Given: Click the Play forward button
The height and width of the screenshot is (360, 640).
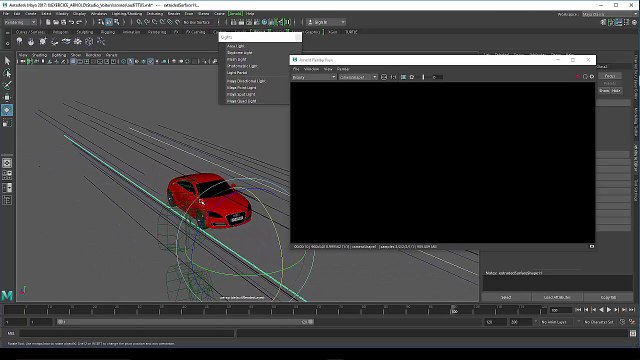Looking at the screenshot, I should click(609, 310).
